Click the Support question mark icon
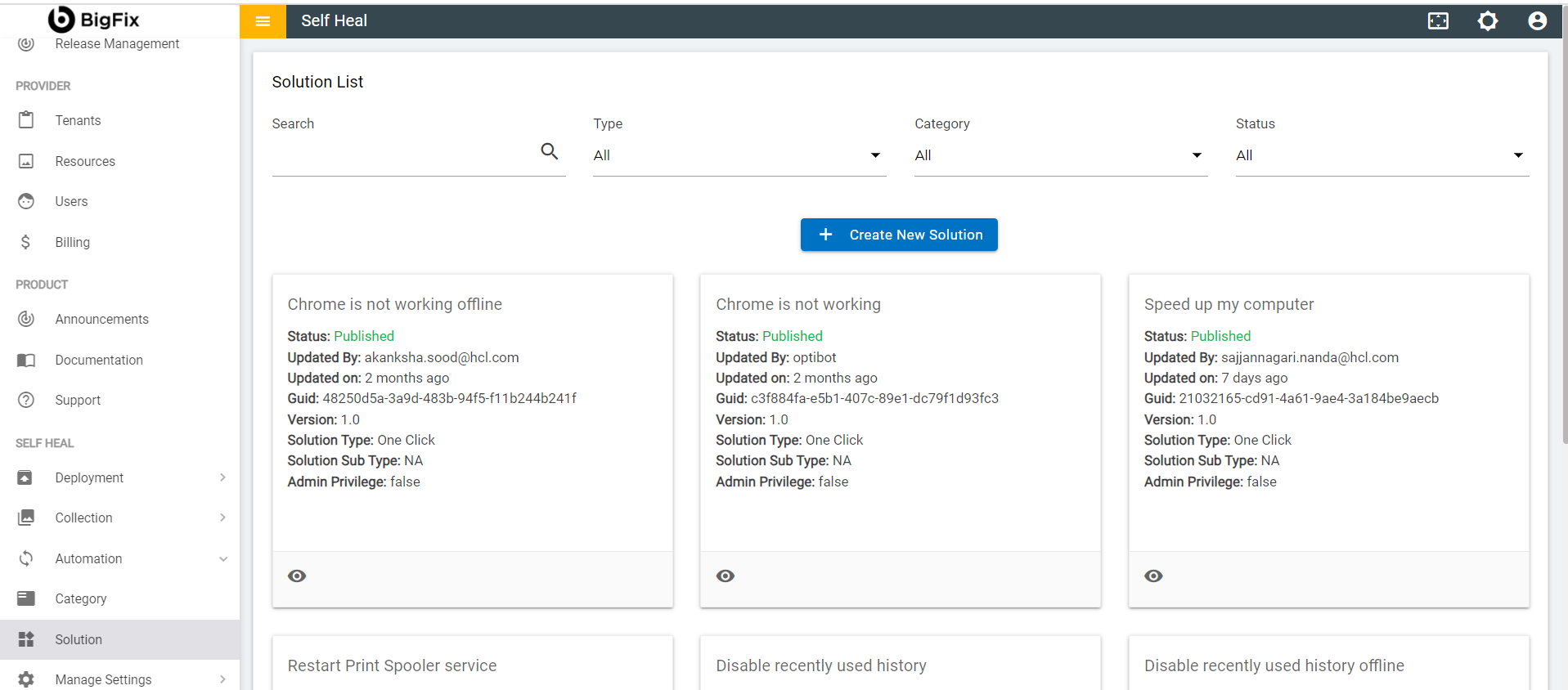Viewport: 1568px width, 690px height. pyautogui.click(x=26, y=400)
